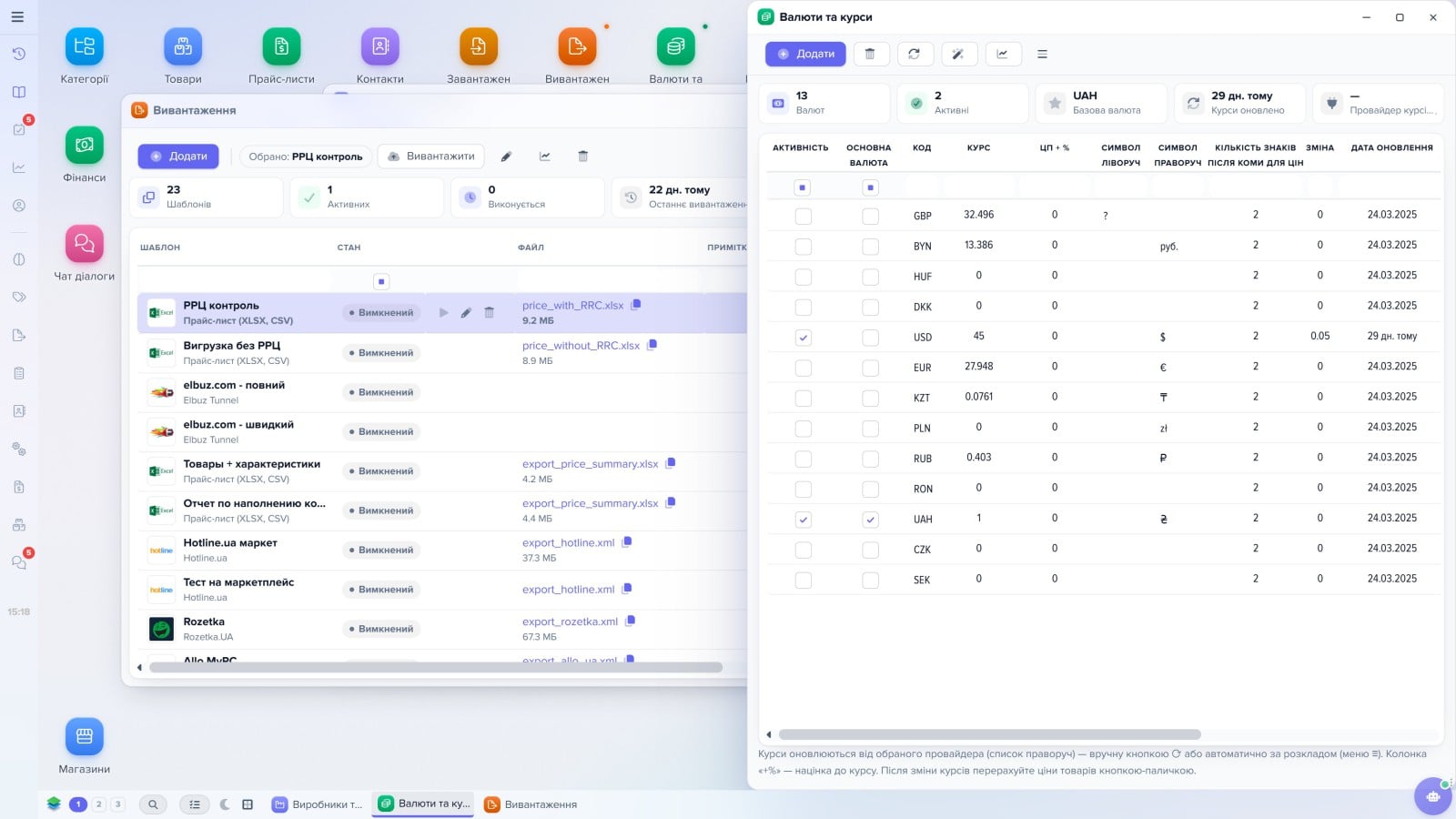Viewport: 1456px width, 819px height.
Task: Click activity filter checkbox in currencies header row
Action: pos(802,187)
